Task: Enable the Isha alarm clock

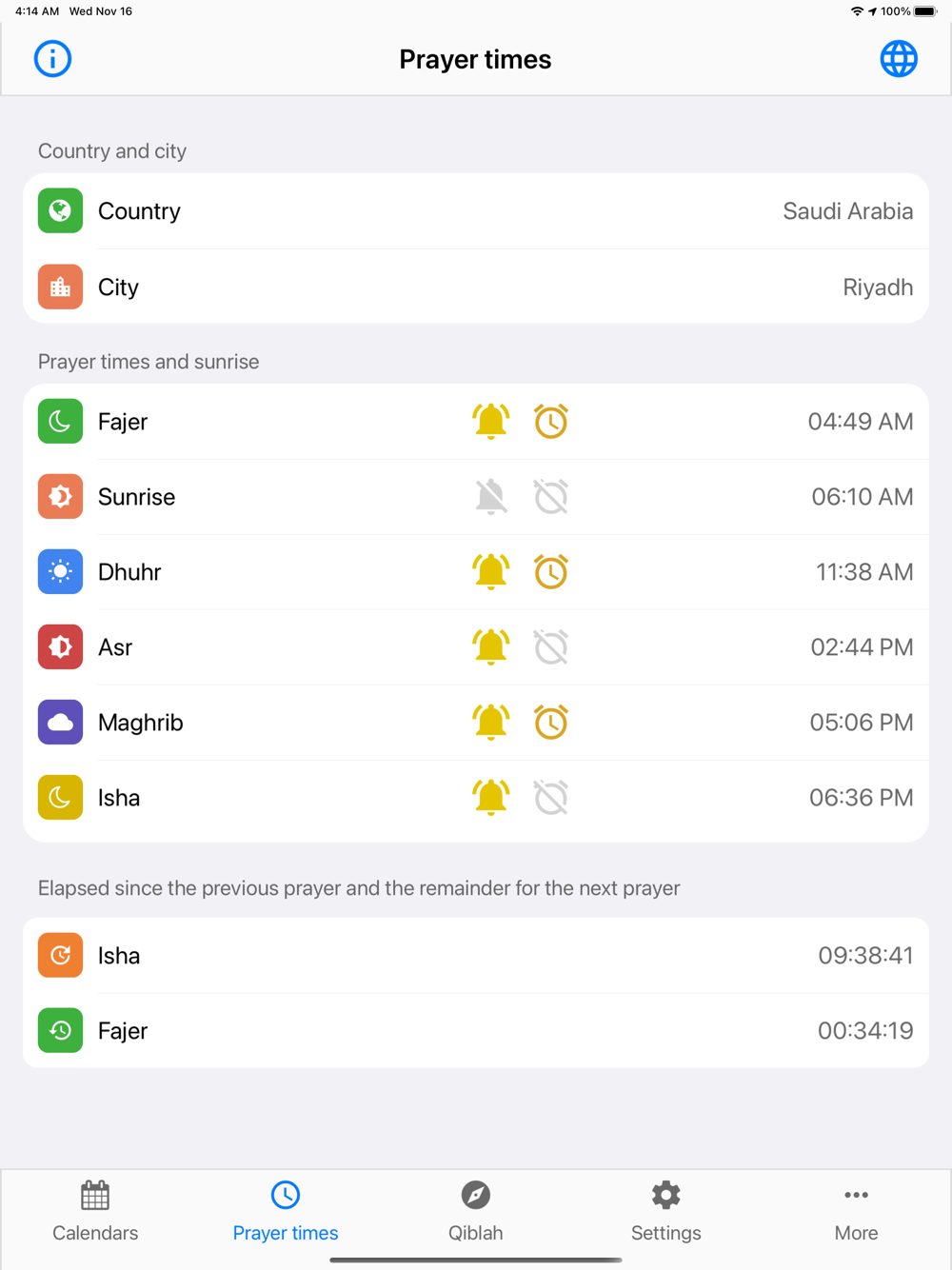Action: pos(551,798)
